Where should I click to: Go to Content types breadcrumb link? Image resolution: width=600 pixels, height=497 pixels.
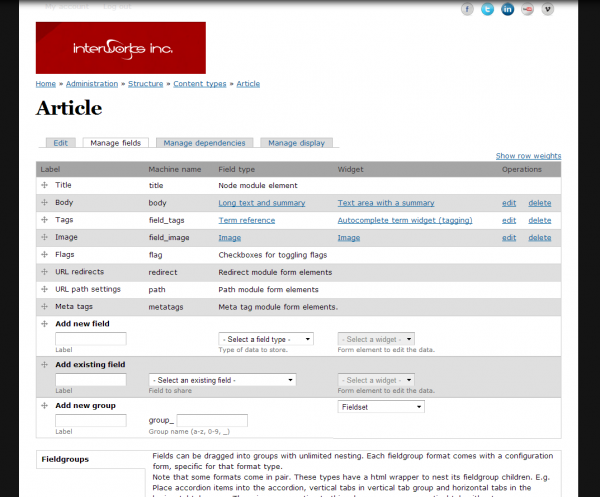pyautogui.click(x=200, y=84)
